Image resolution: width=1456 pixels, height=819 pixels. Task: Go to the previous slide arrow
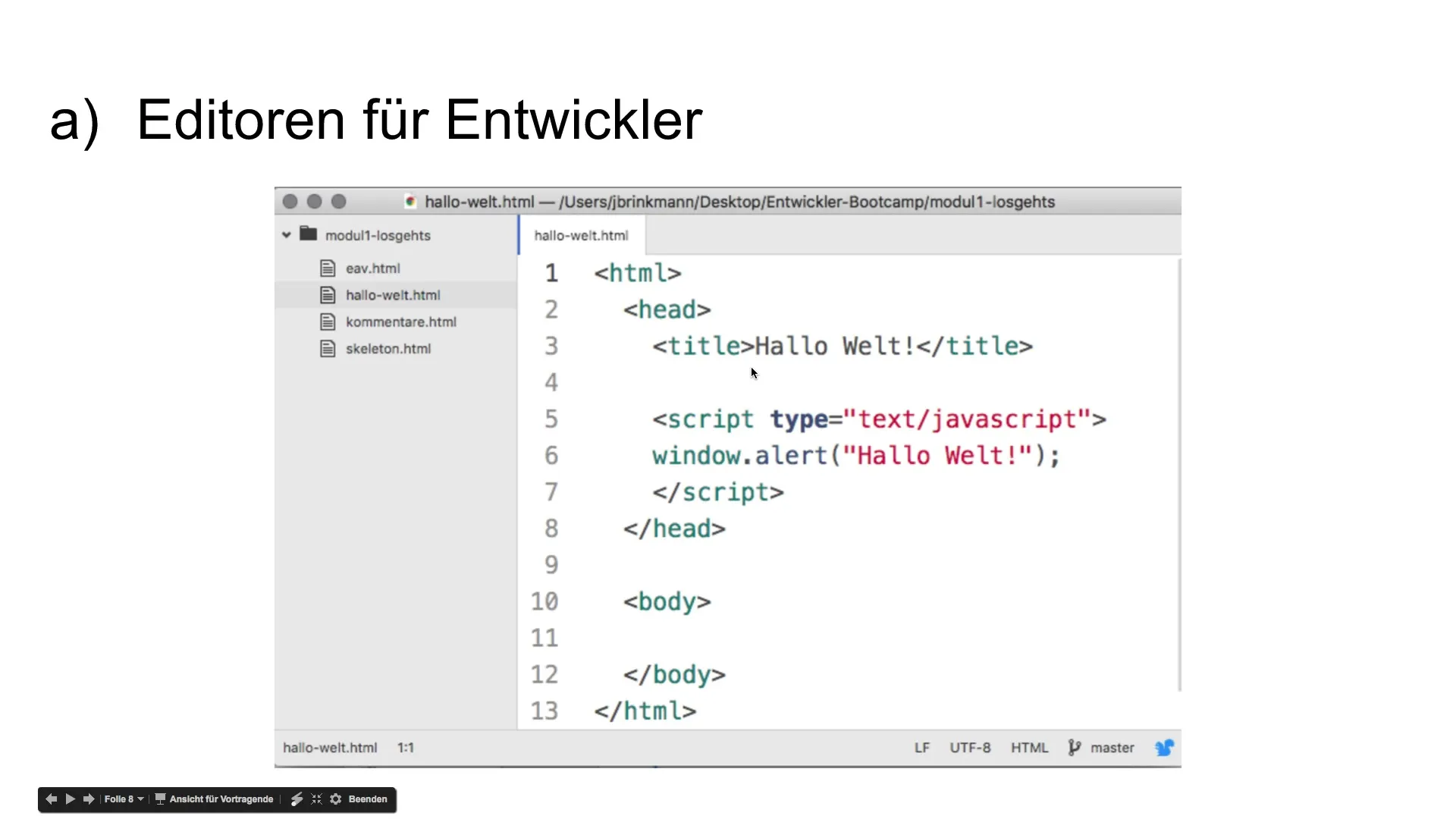click(x=52, y=799)
